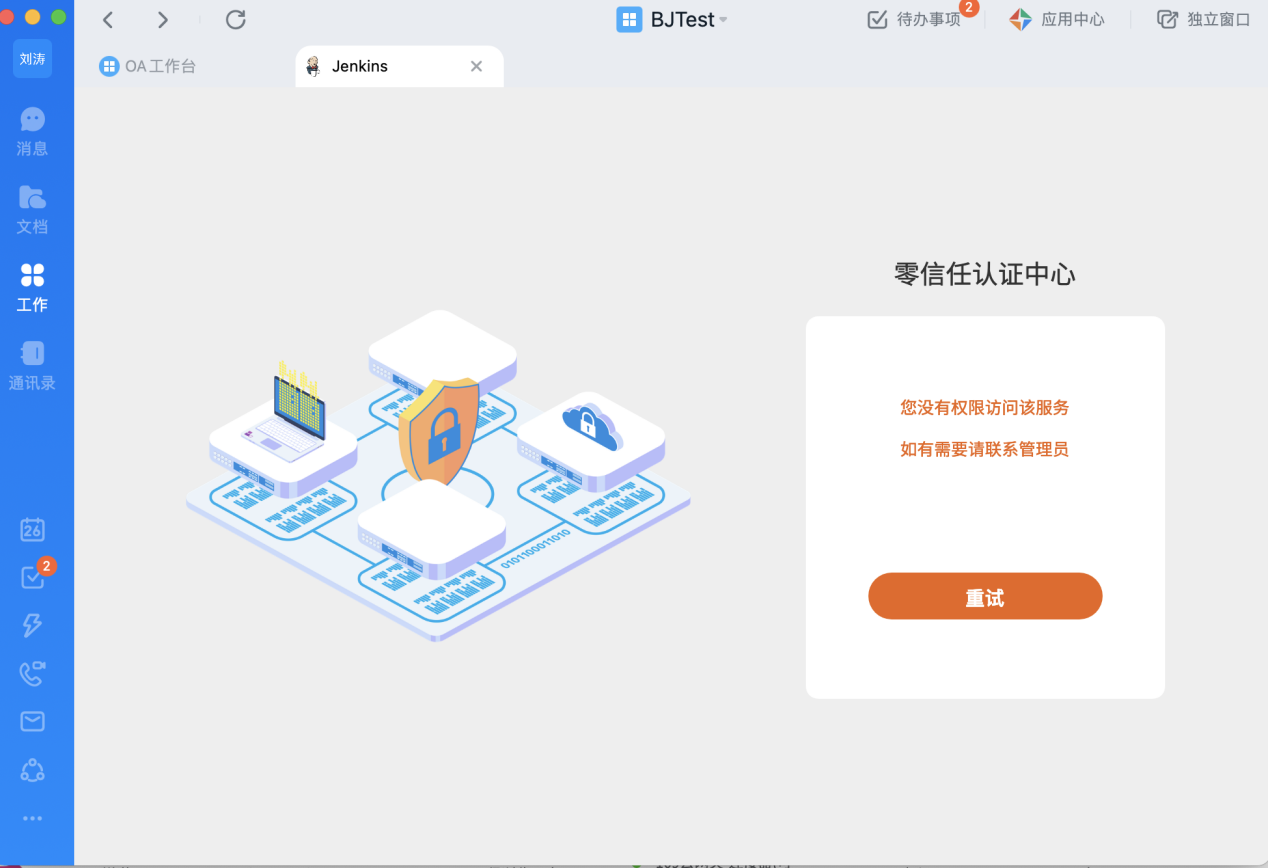Close the Jenkins tab
This screenshot has height=868, width=1268.
click(476, 66)
